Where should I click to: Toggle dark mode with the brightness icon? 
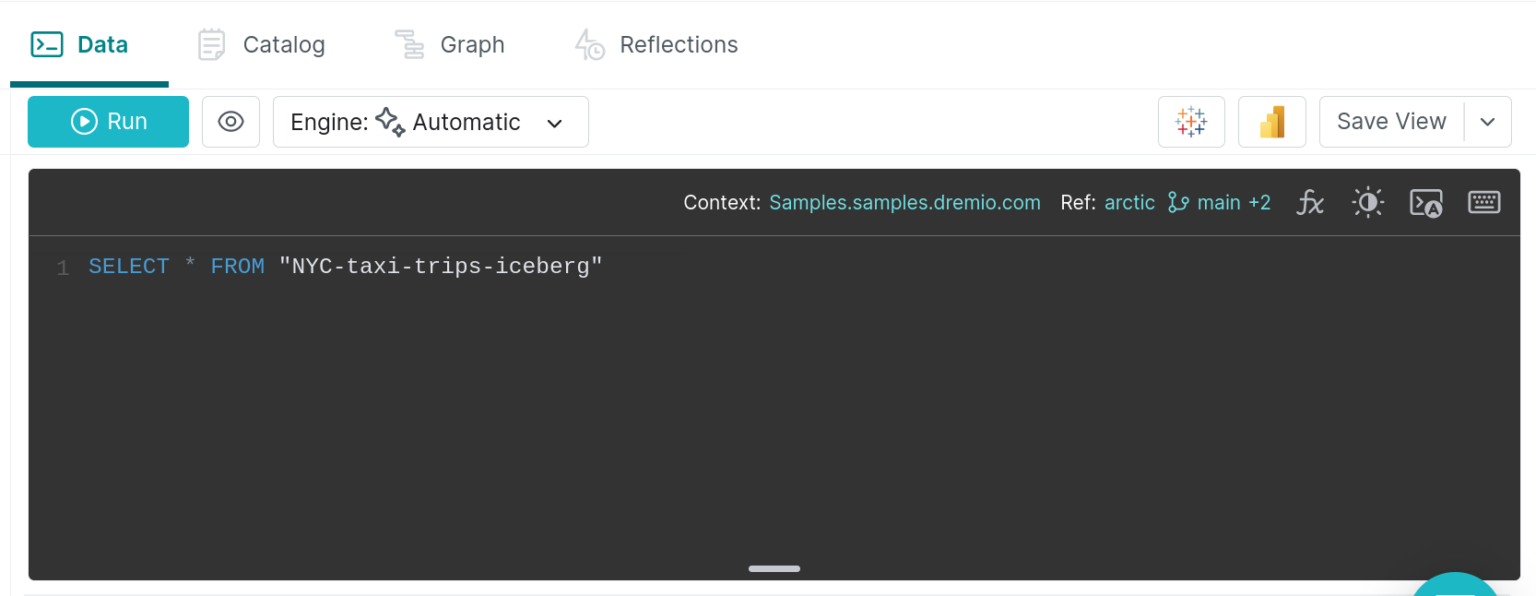pos(1367,202)
